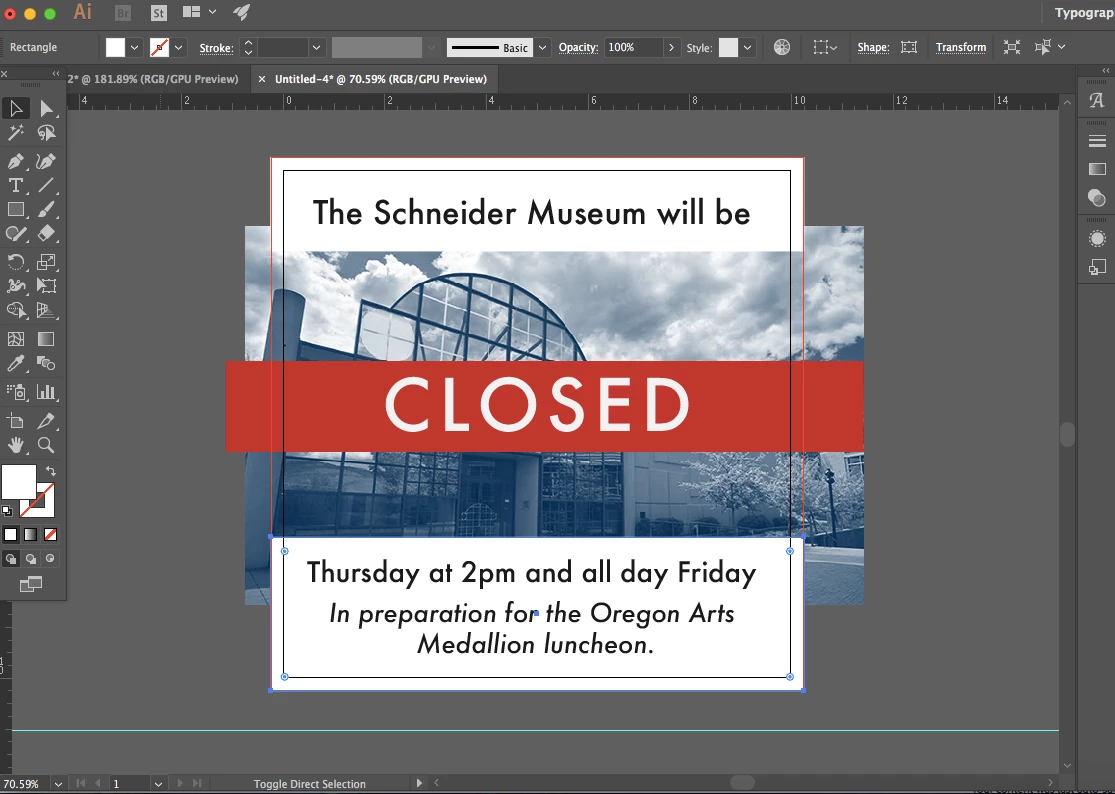Pick the Eyedropper tool
Screen dimensions: 1115x794
tap(16, 363)
